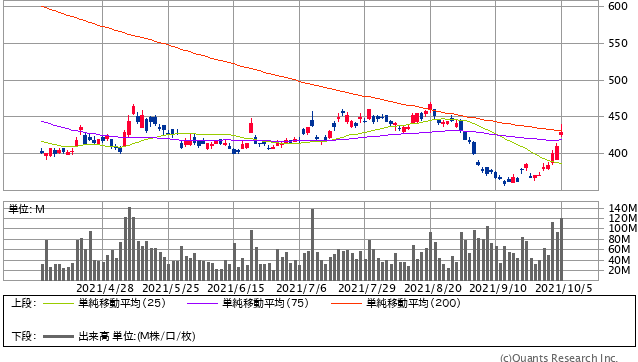Click the 2021/6/15 date label
This screenshot has width=638, height=362.
pyautogui.click(x=236, y=288)
